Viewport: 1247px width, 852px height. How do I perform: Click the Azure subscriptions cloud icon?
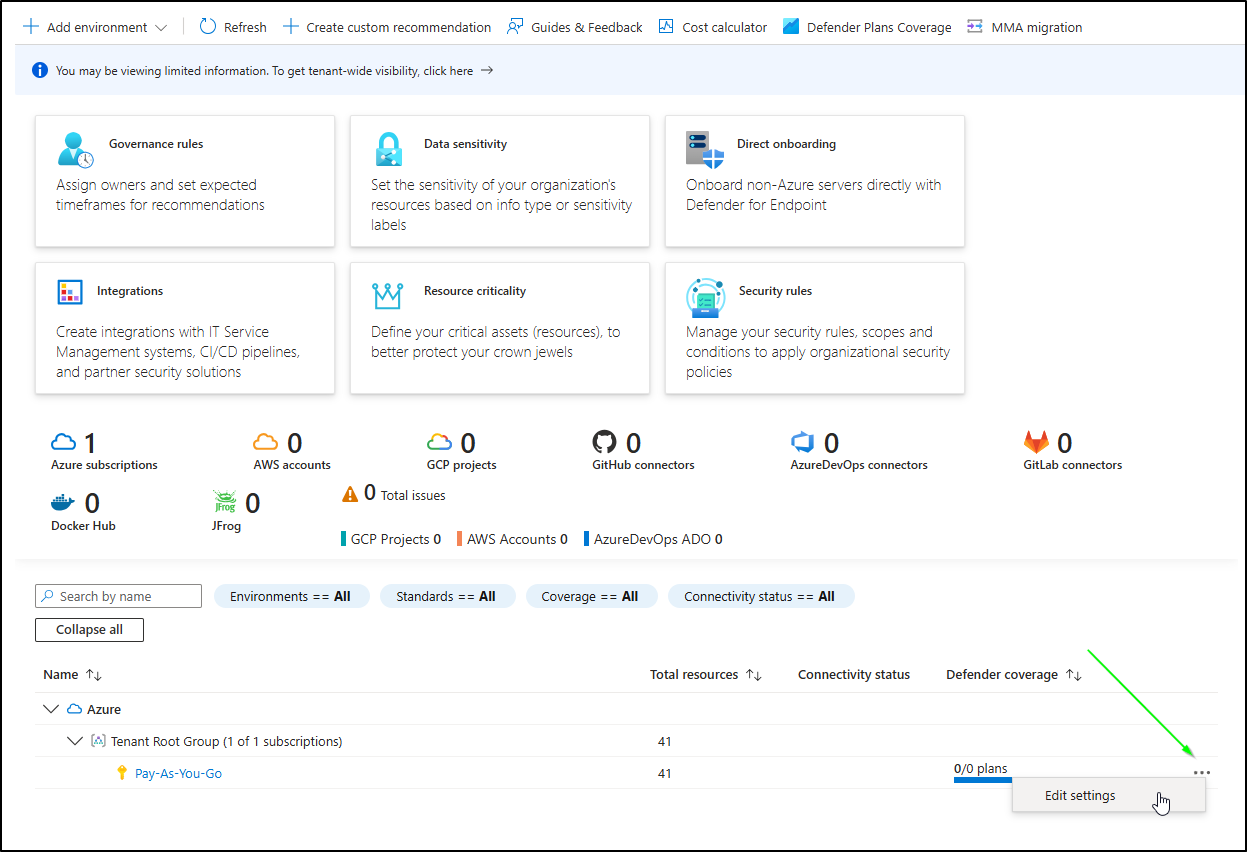[64, 442]
